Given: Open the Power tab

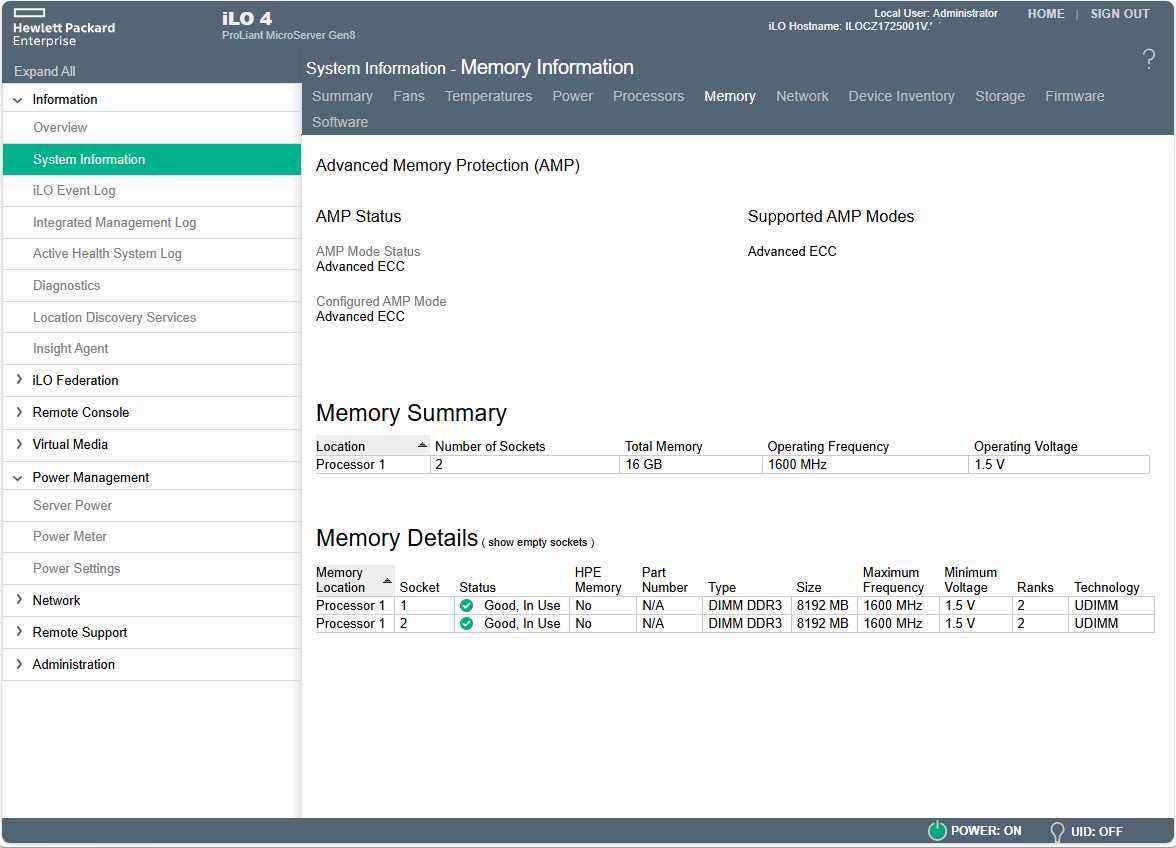Looking at the screenshot, I should point(572,96).
